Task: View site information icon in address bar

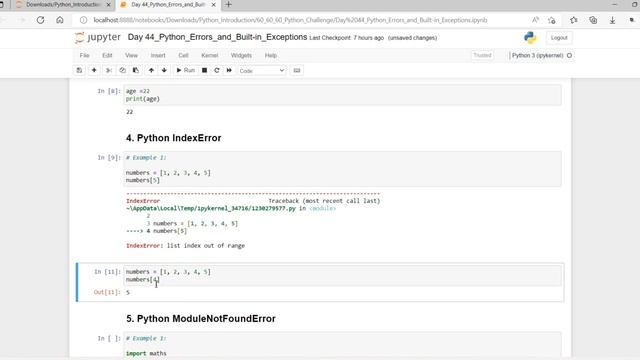Action: point(83,20)
